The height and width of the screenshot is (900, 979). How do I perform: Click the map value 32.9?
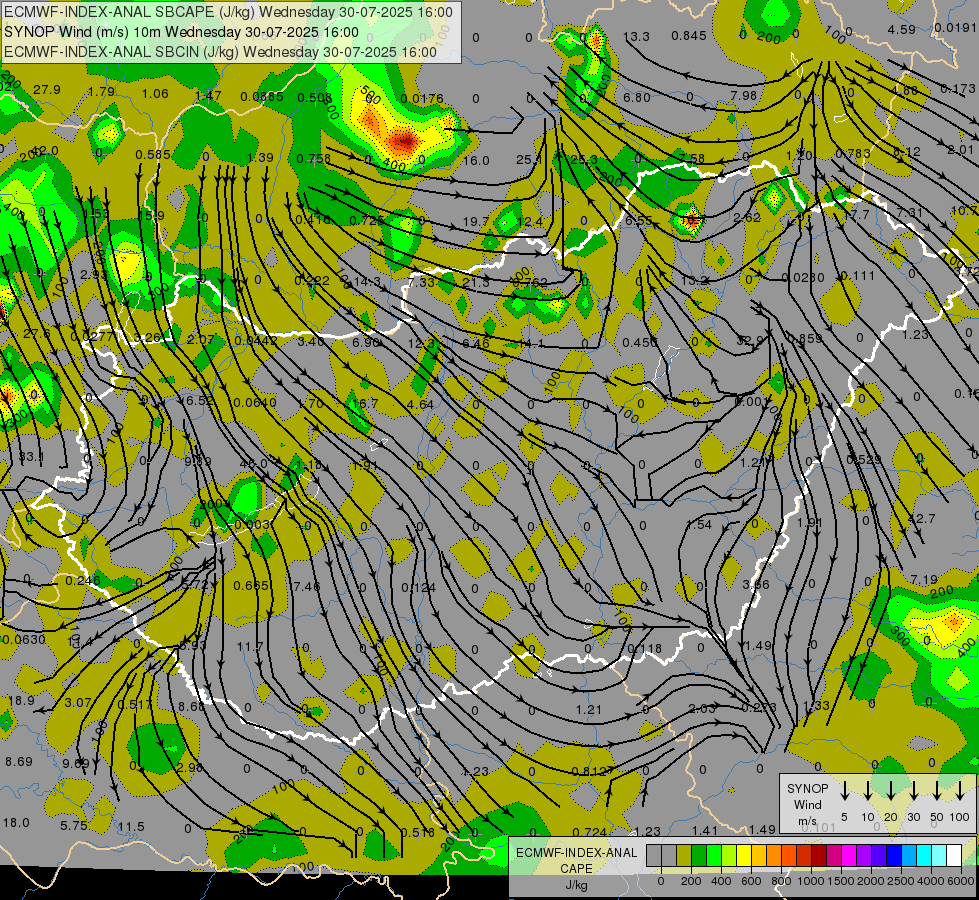[750, 341]
